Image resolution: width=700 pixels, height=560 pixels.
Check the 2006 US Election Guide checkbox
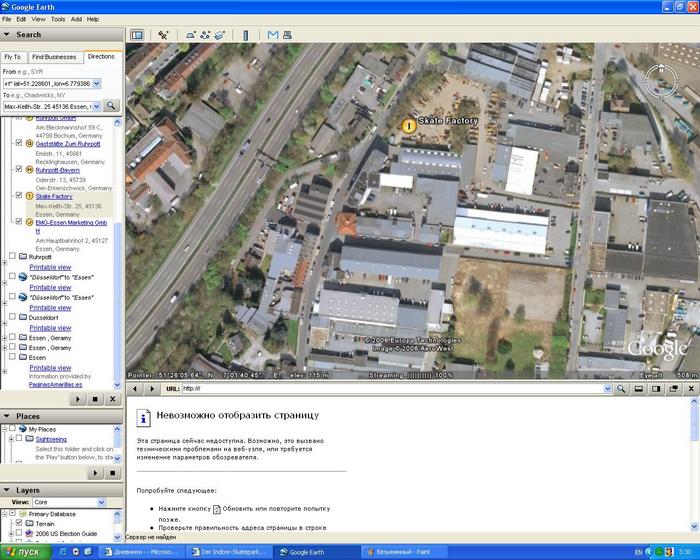[19, 533]
